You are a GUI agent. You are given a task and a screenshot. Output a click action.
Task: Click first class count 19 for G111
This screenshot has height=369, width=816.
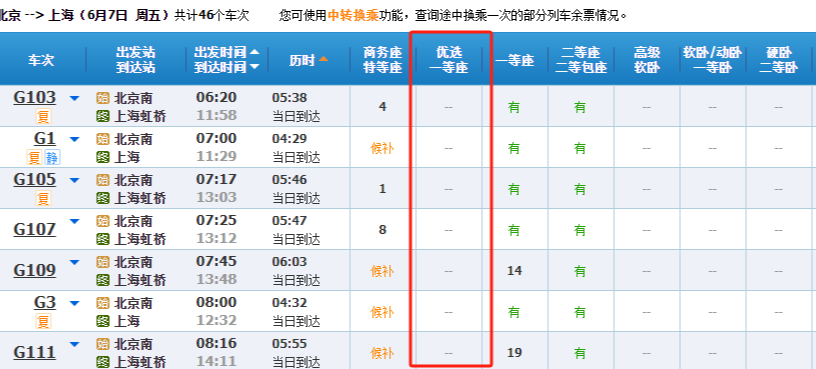[514, 353]
